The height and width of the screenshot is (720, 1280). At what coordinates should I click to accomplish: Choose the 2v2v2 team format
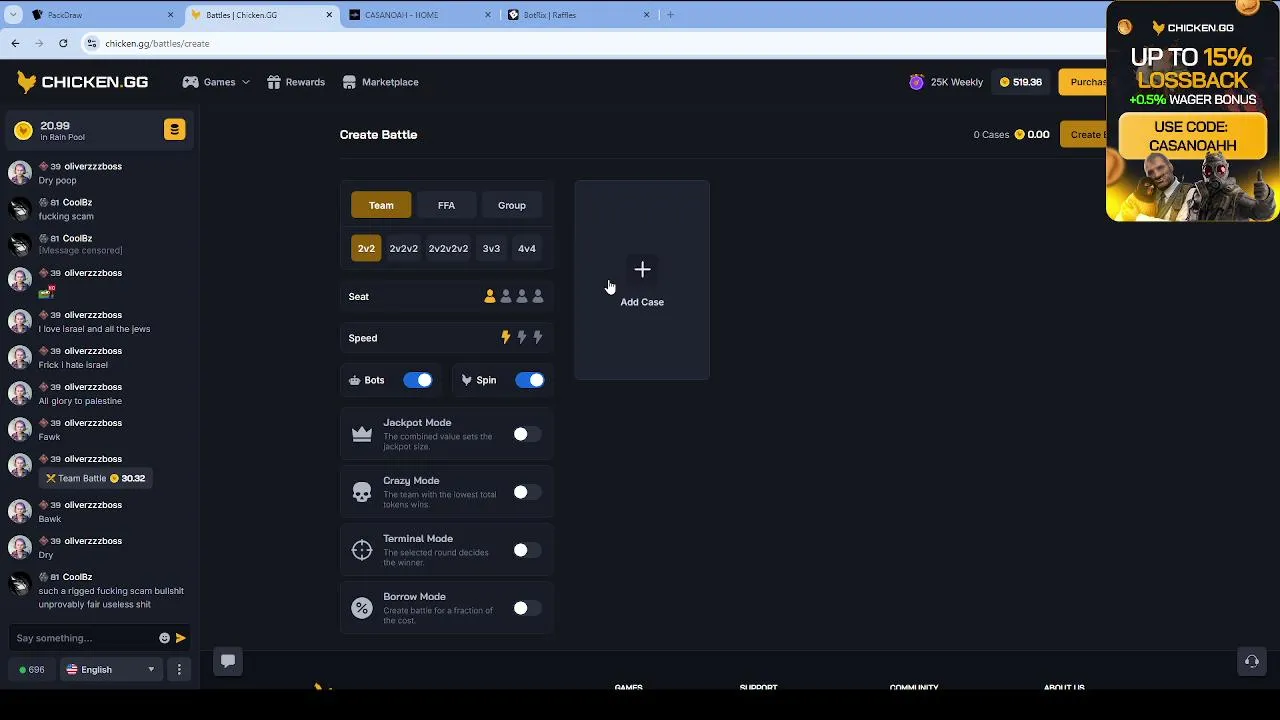pyautogui.click(x=404, y=248)
